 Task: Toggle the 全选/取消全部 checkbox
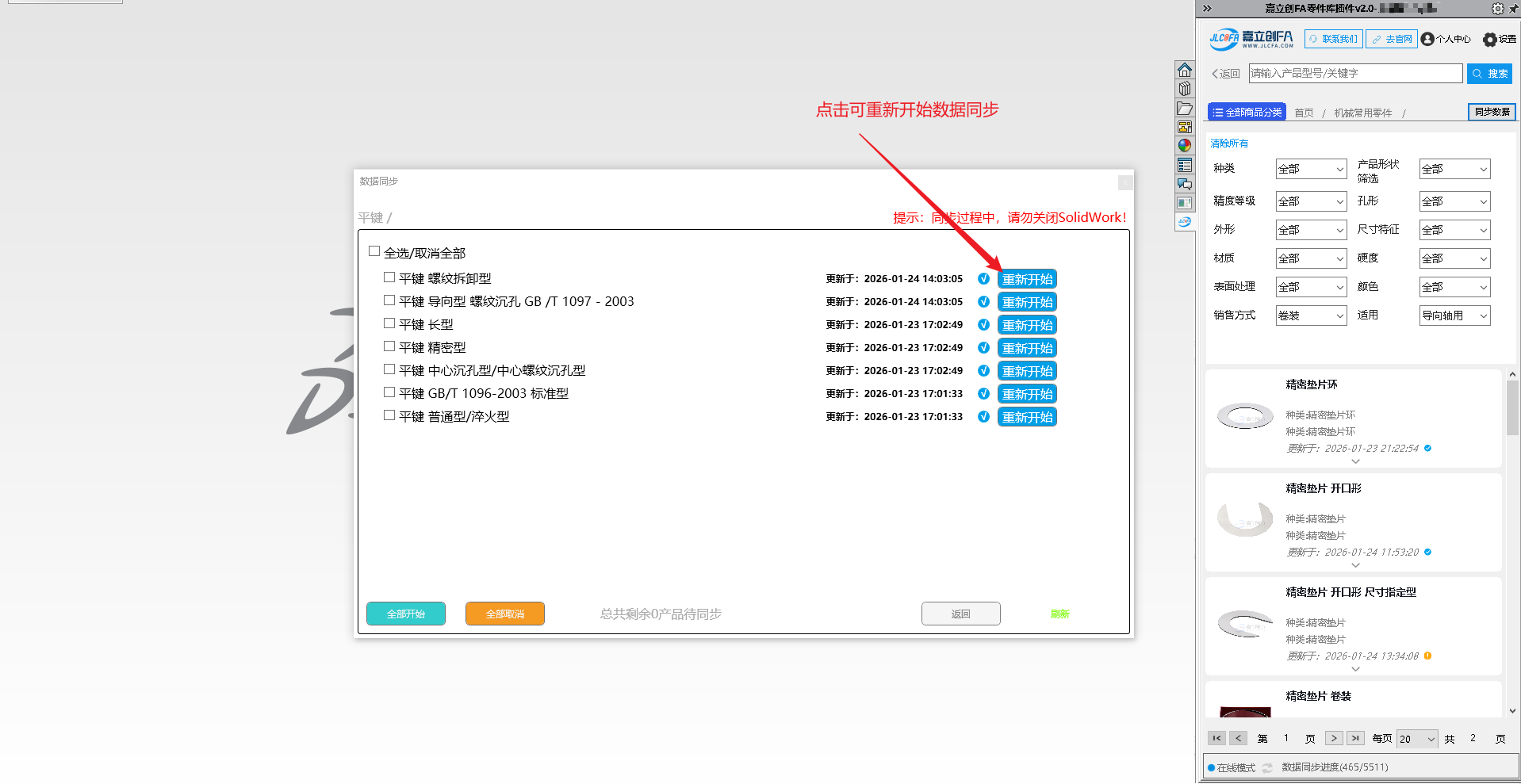(374, 251)
